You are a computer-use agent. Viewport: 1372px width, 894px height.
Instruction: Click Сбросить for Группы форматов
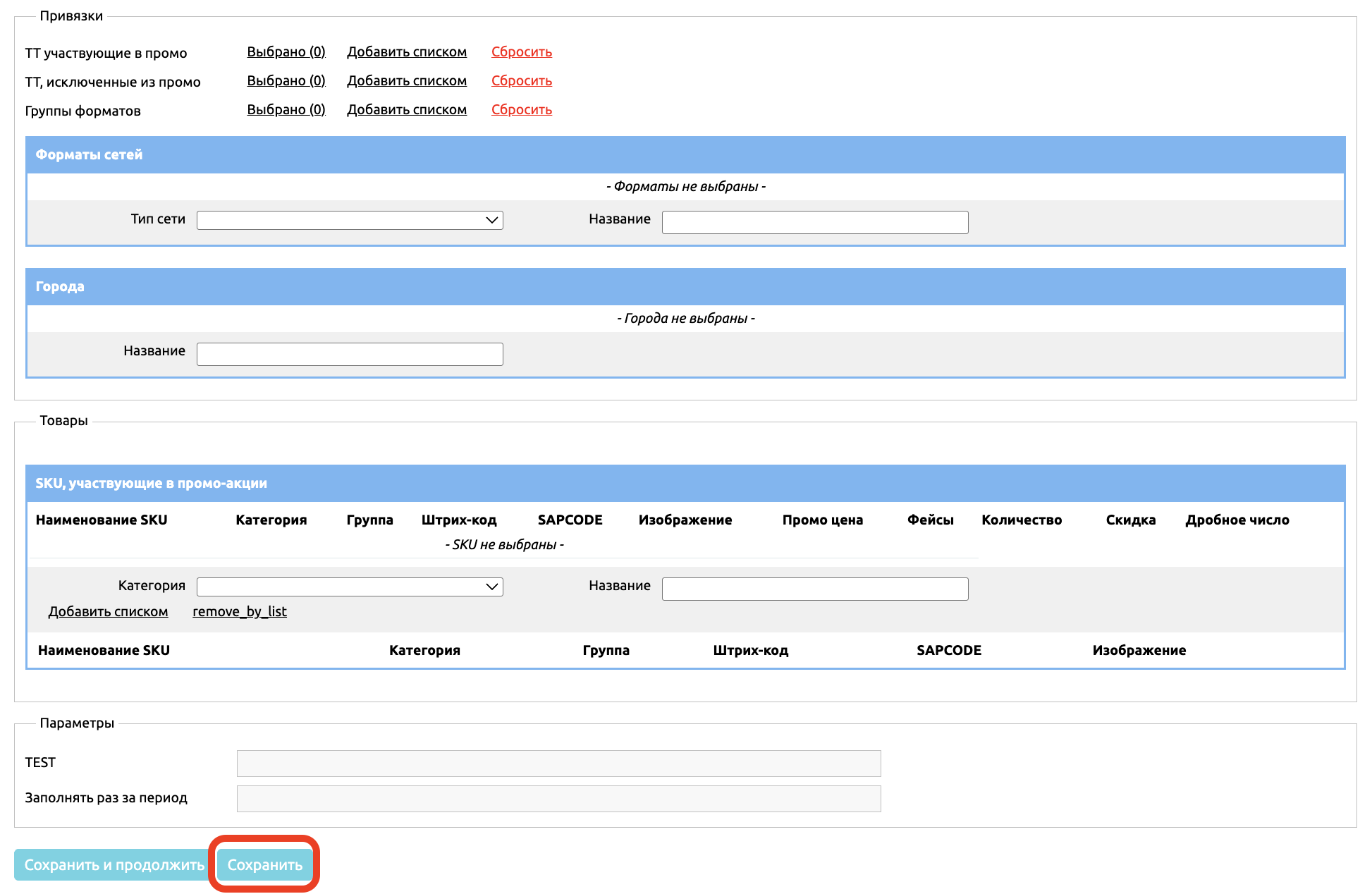coord(521,110)
